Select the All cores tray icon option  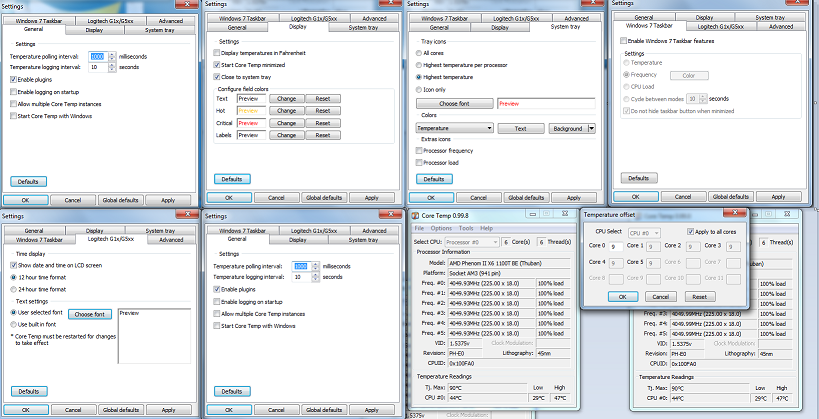pyautogui.click(x=418, y=52)
